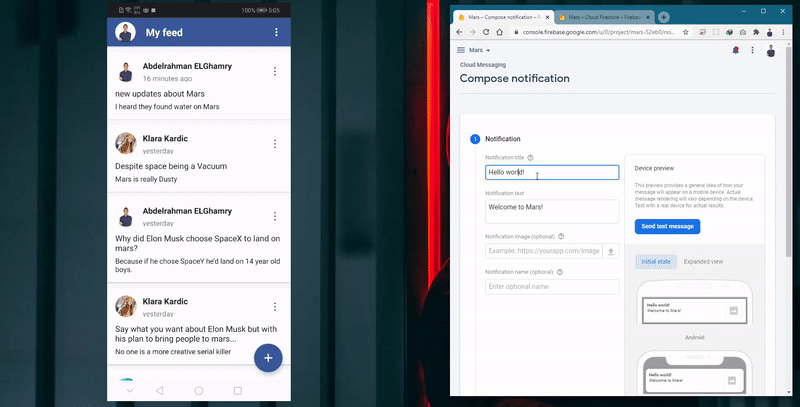Click the camera extension icon in Chrome toolbar
The width and height of the screenshot is (800, 407).
click(x=743, y=32)
